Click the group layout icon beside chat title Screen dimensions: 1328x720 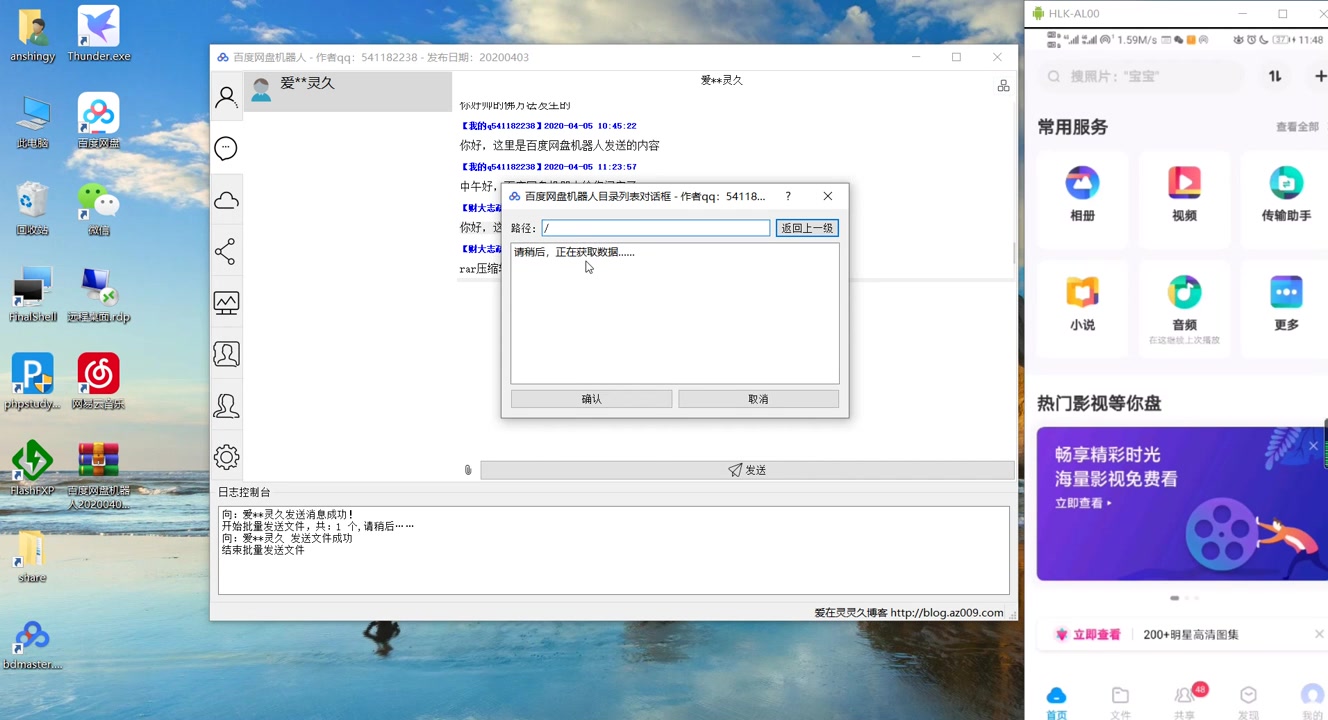(1003, 86)
